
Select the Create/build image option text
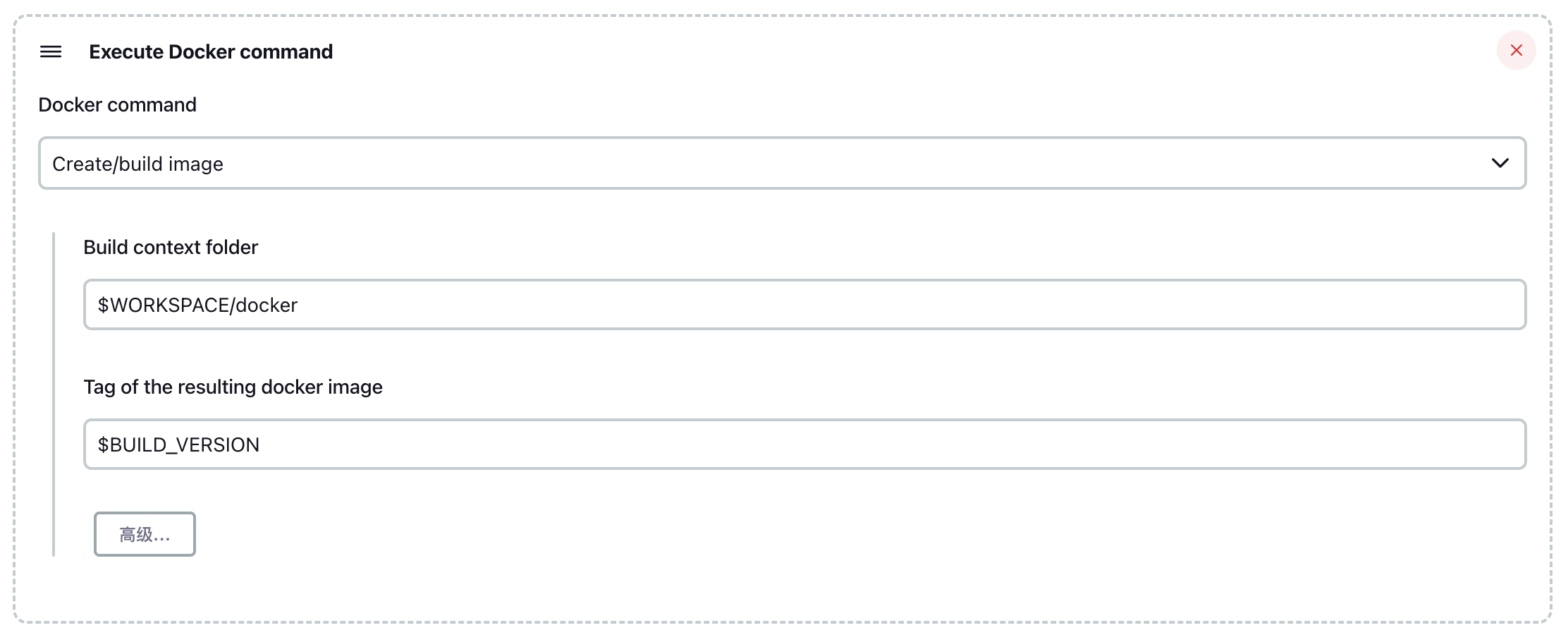[x=137, y=164]
